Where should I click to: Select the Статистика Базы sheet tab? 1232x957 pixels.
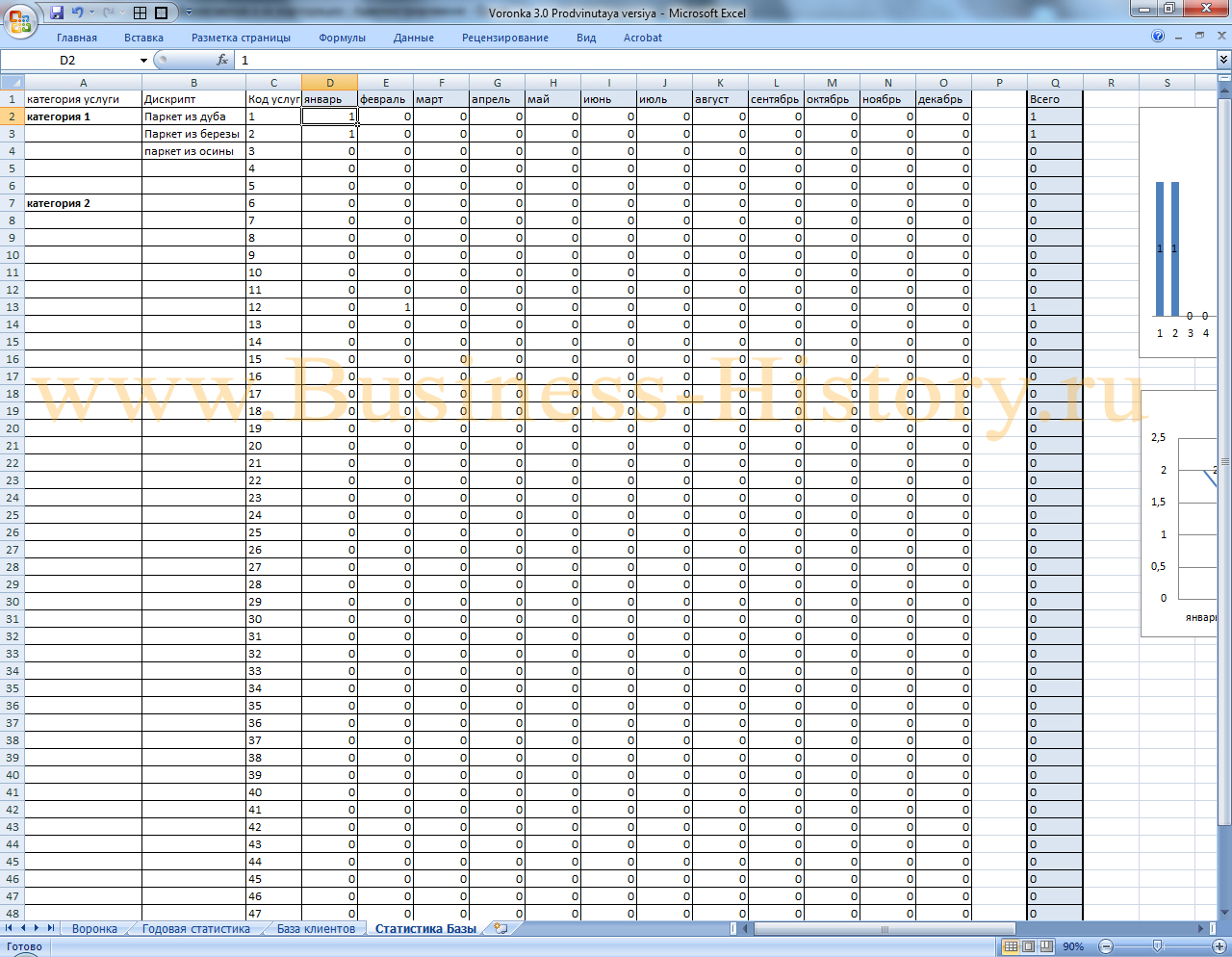pyautogui.click(x=425, y=929)
